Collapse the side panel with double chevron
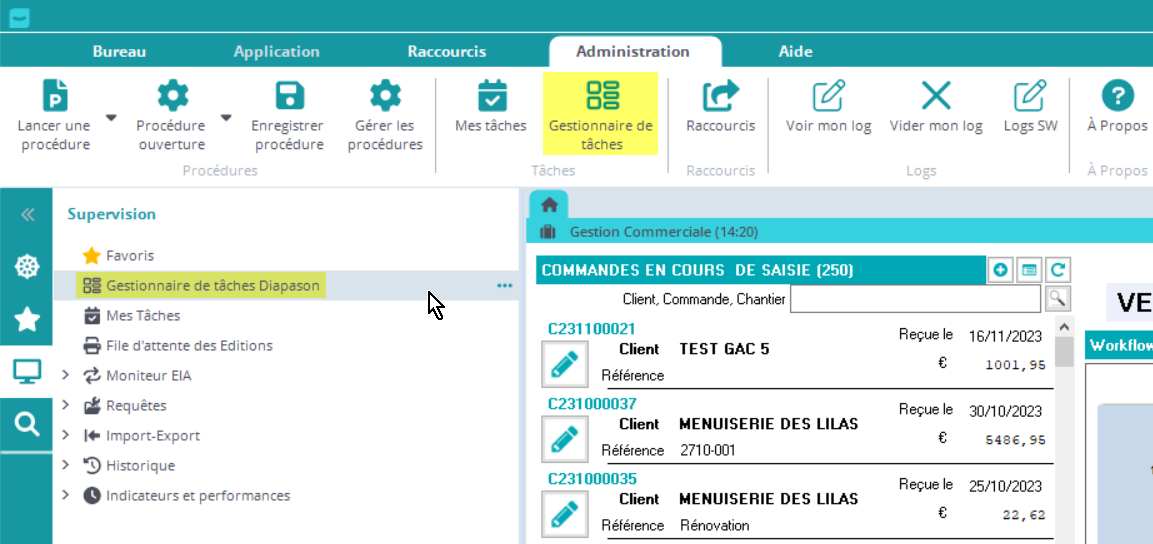This screenshot has height=544, width=1153. (x=27, y=214)
